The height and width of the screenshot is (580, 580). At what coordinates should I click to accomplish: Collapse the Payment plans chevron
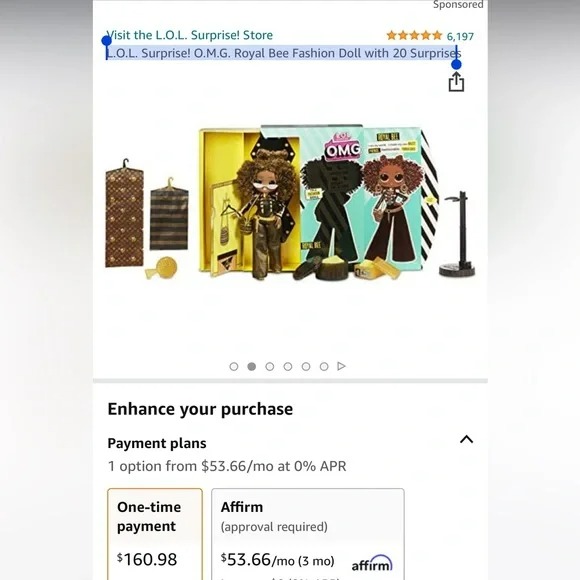click(x=466, y=439)
